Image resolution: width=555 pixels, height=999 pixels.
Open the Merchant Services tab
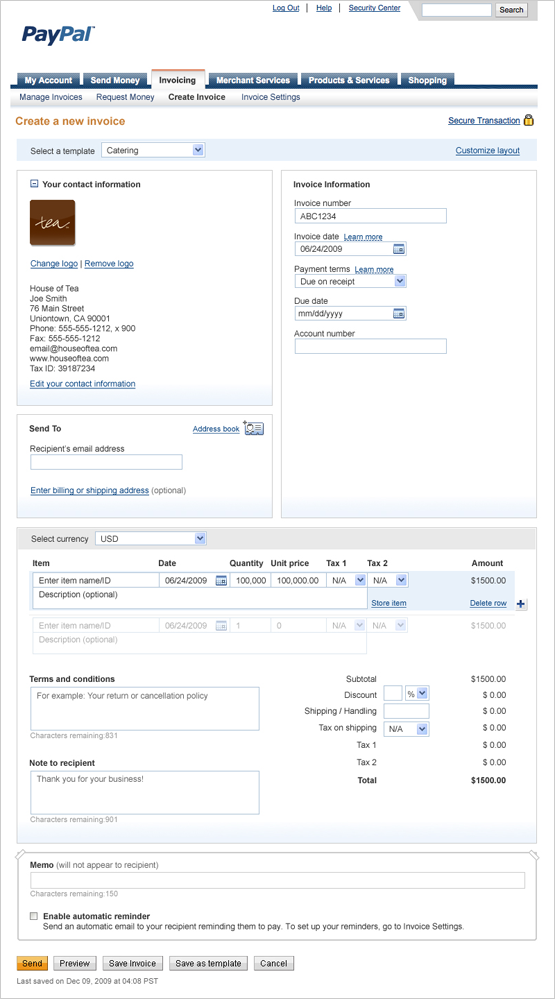253,80
